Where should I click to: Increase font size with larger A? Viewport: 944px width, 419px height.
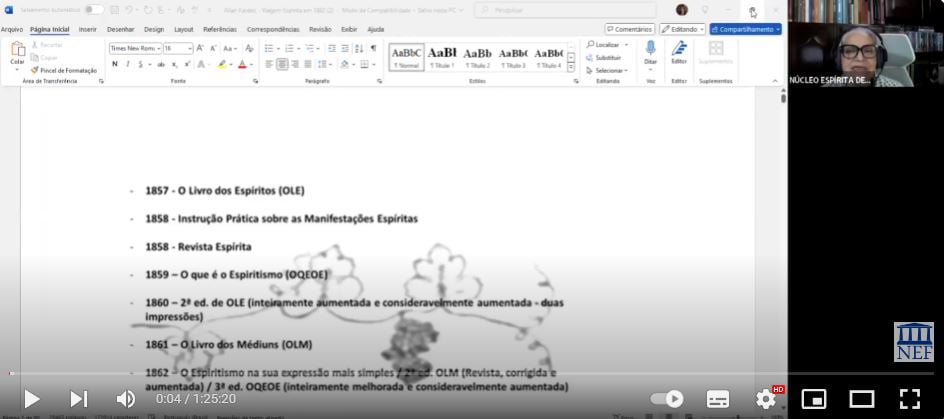pos(200,48)
